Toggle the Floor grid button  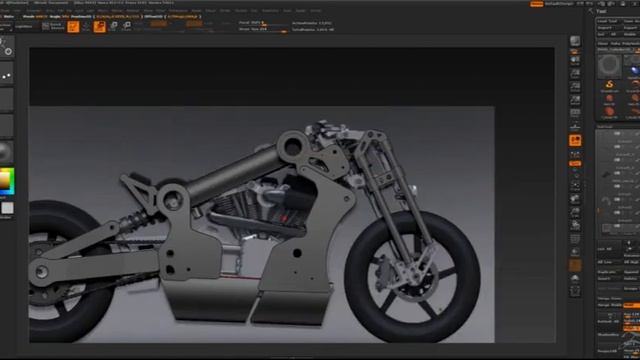[x=575, y=126]
